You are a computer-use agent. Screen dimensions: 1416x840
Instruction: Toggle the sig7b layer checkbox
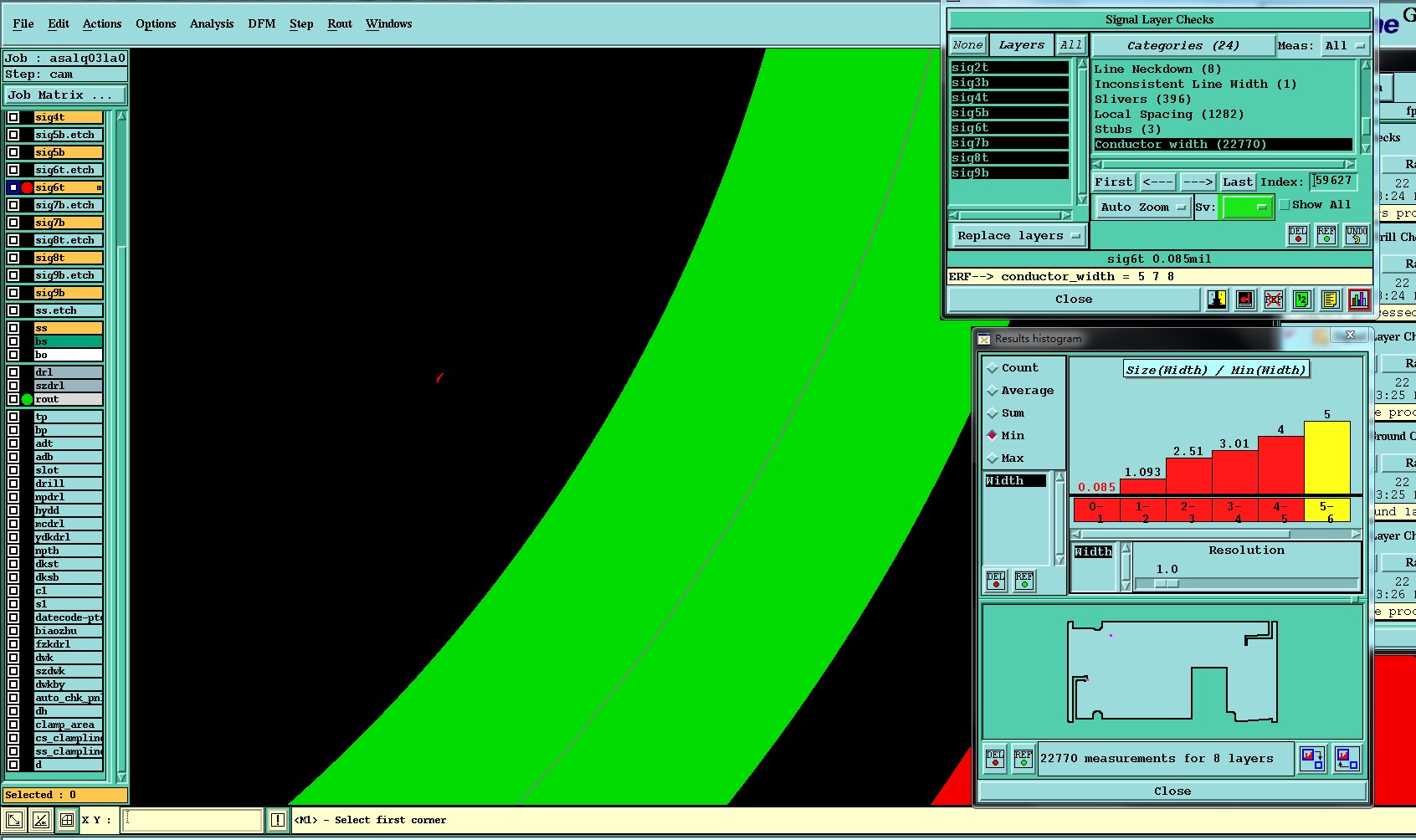coord(13,223)
